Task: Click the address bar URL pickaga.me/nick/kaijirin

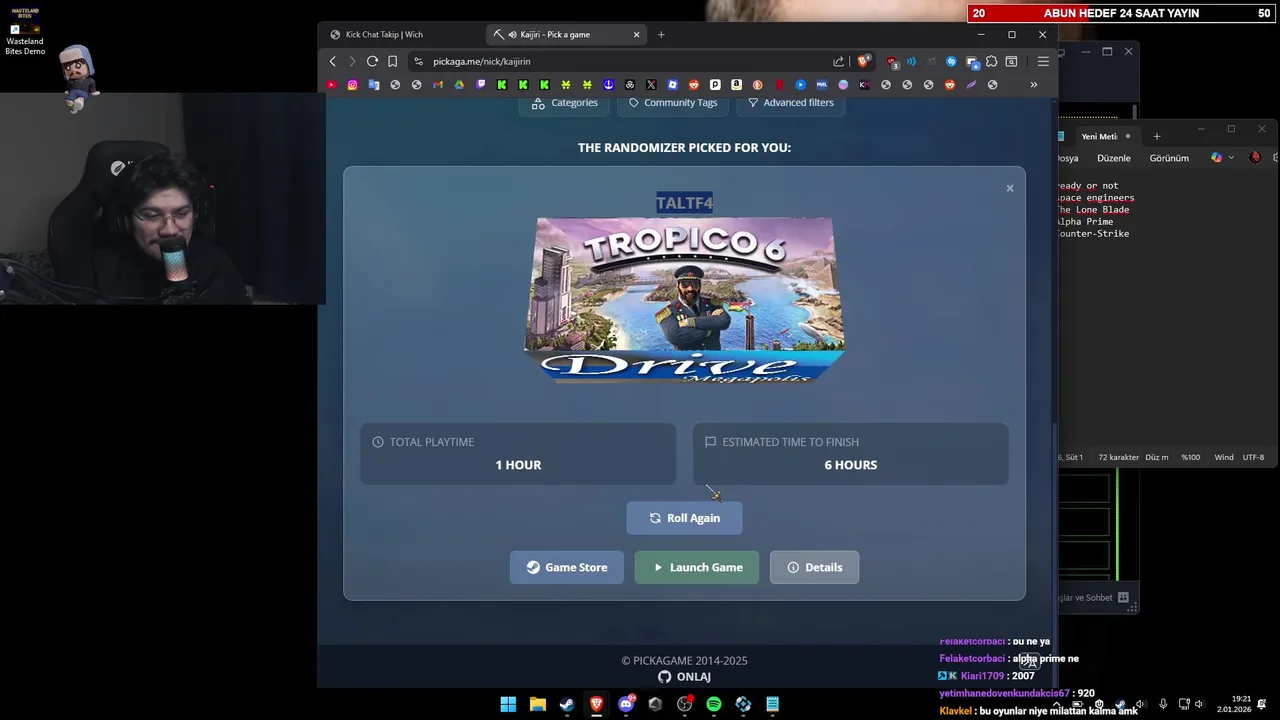Action: point(482,61)
